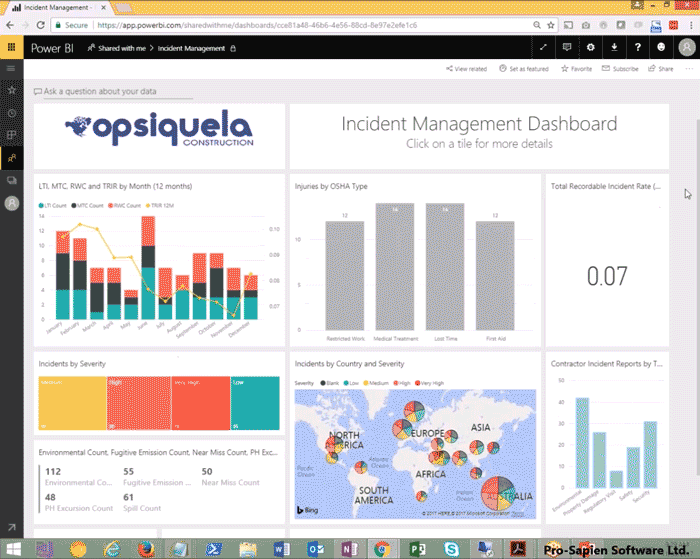Open the Power BI help question mark

coord(638,47)
